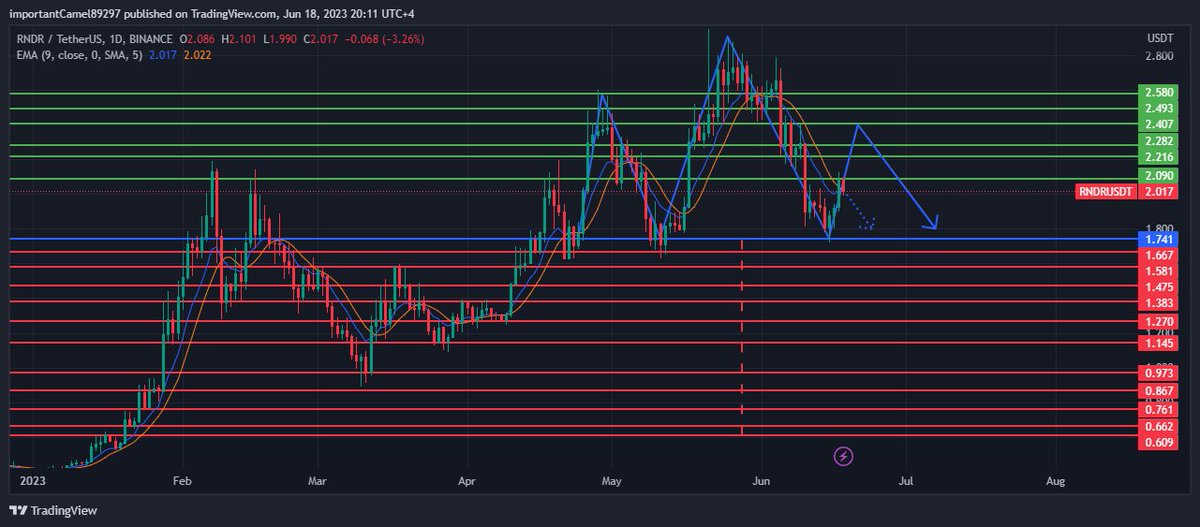Select the red 1.270 price level label
The image size is (1200, 527).
click(1159, 322)
